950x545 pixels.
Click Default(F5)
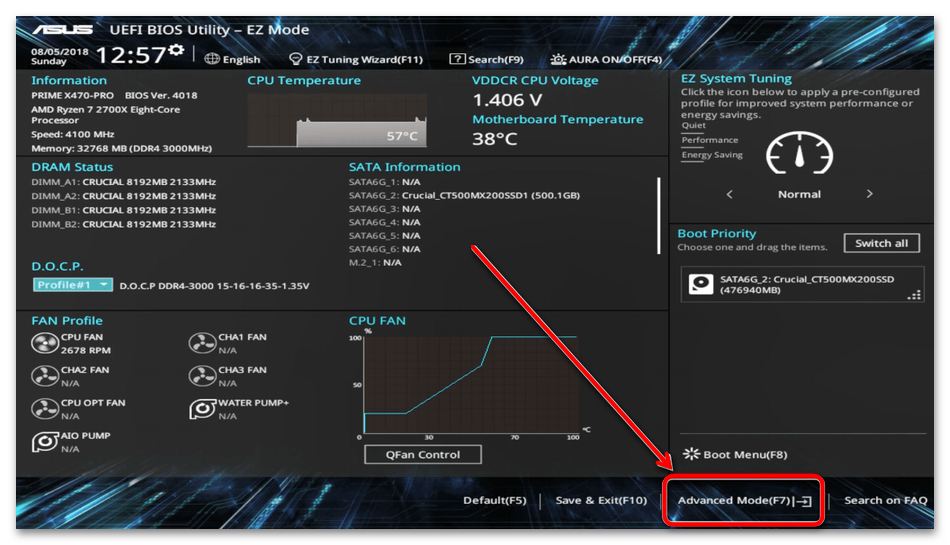point(494,500)
